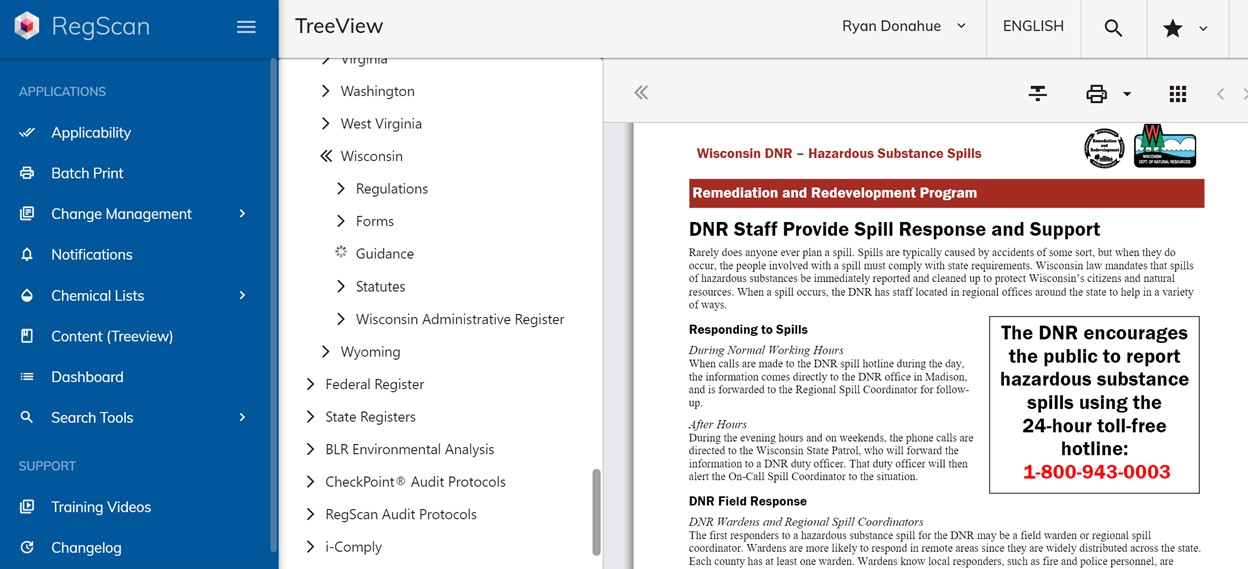The width and height of the screenshot is (1248, 569).
Task: Click the hamburger menu icon beside RegScan
Action: [246, 27]
